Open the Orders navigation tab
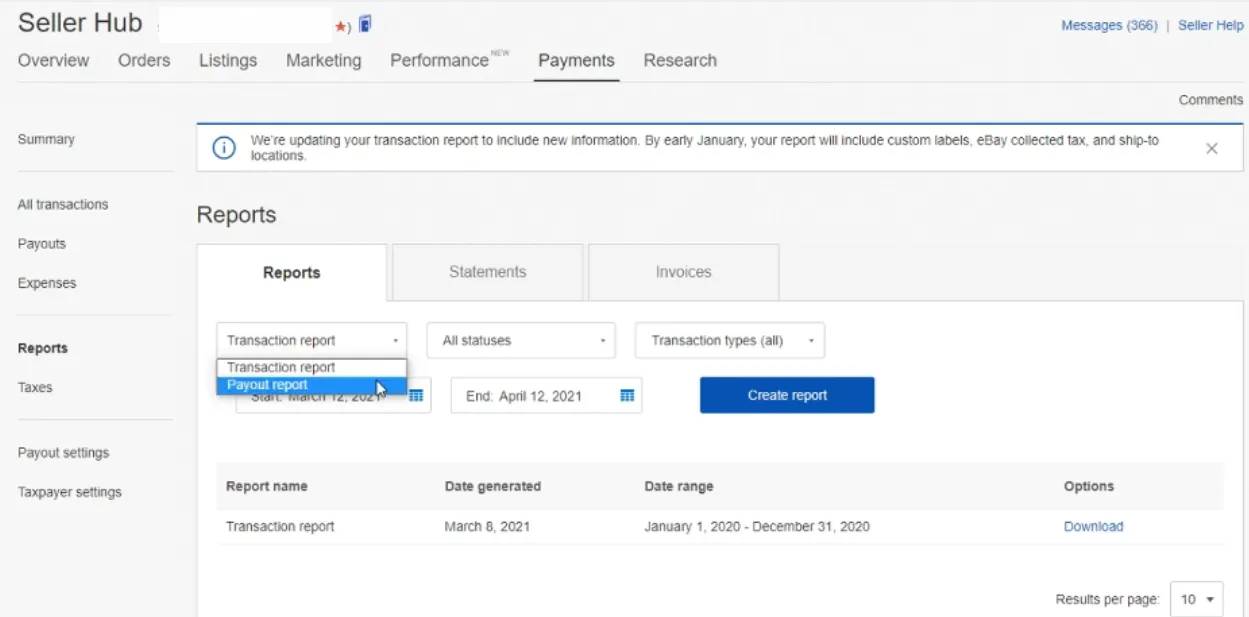 [x=144, y=60]
